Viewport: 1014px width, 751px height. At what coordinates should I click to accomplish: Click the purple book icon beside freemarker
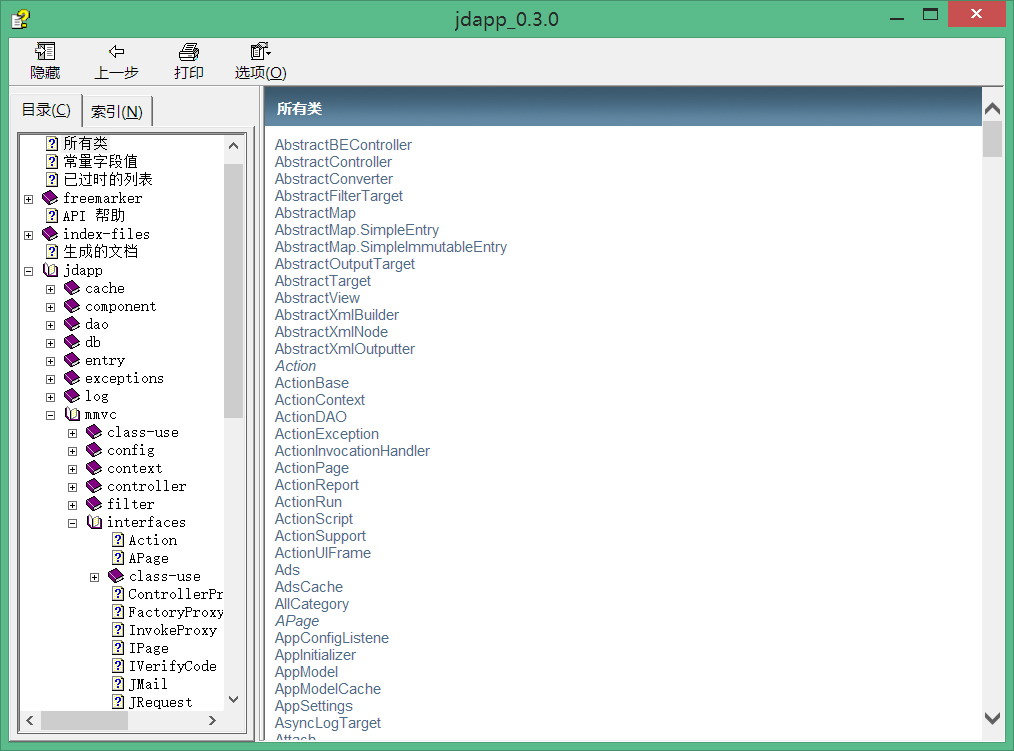click(x=50, y=198)
